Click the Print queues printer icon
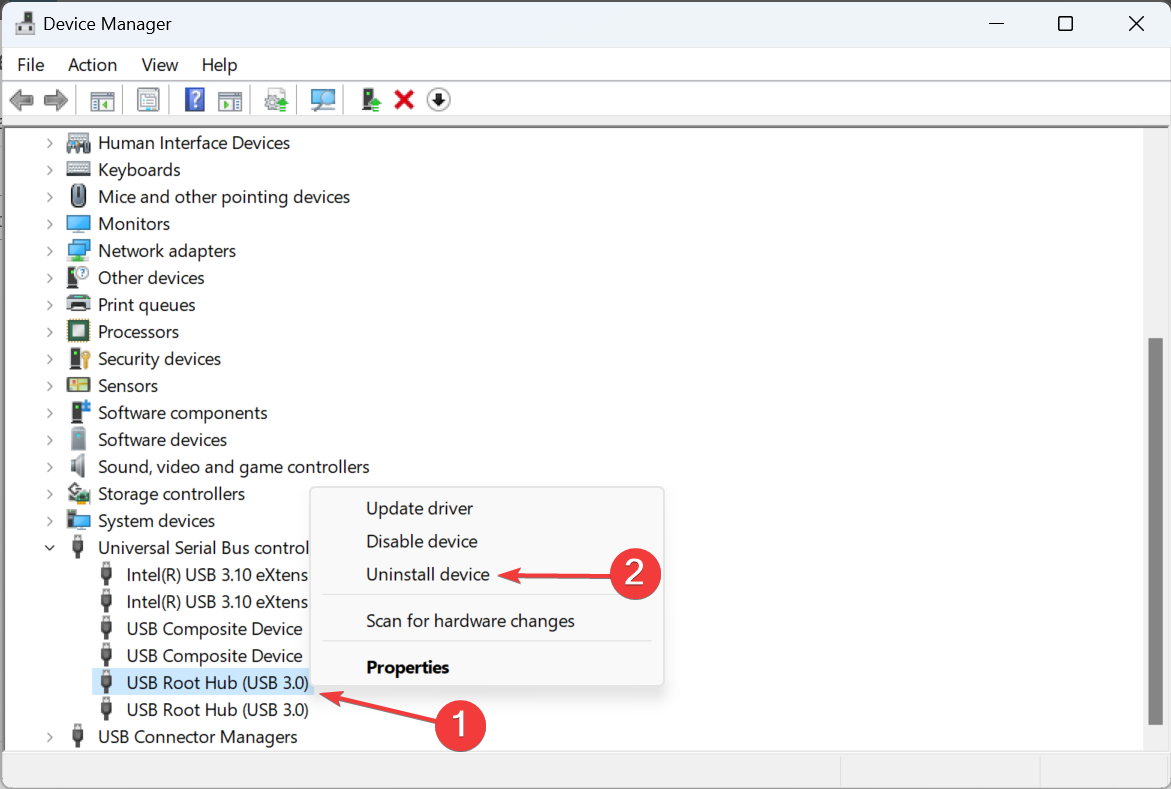Image resolution: width=1171 pixels, height=789 pixels. tap(78, 304)
